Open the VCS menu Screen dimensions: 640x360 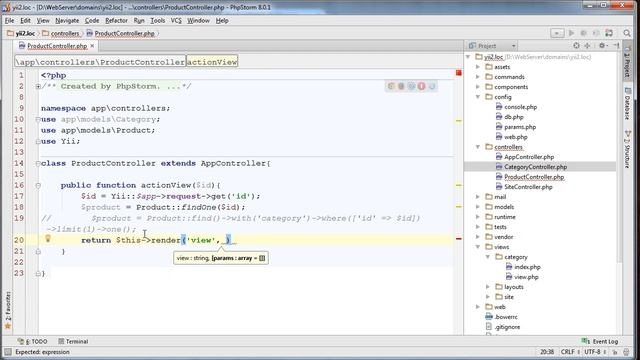tap(176, 20)
